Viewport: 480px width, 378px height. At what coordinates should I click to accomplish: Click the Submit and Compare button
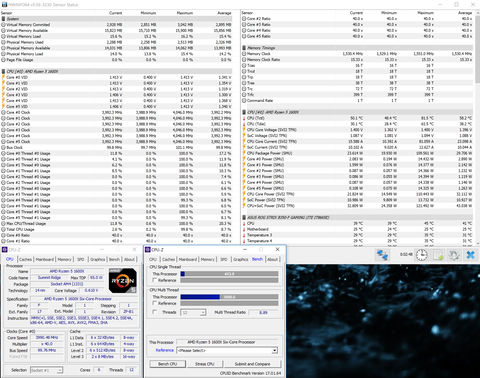coord(253,364)
